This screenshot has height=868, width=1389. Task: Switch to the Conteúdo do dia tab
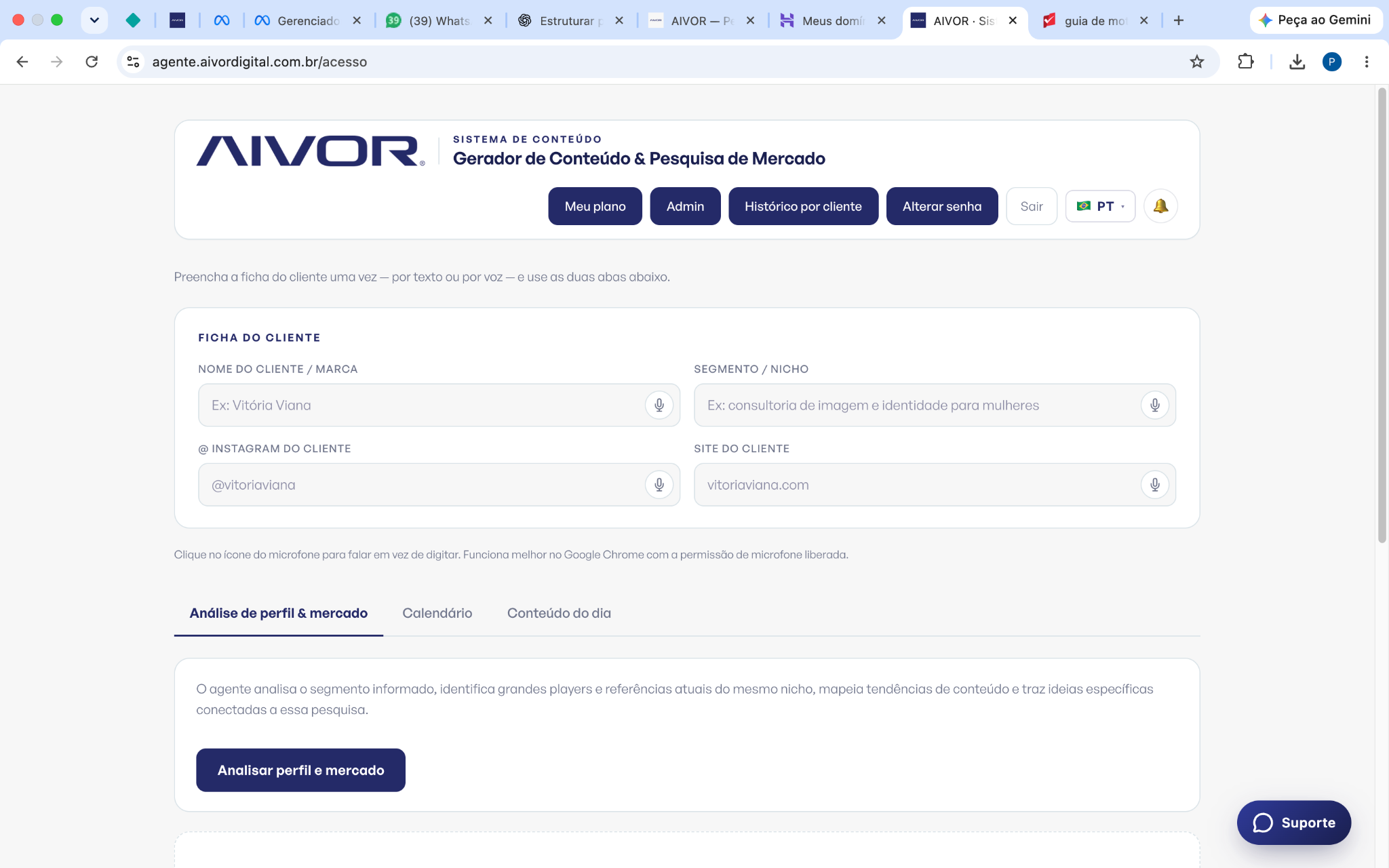pyautogui.click(x=559, y=613)
